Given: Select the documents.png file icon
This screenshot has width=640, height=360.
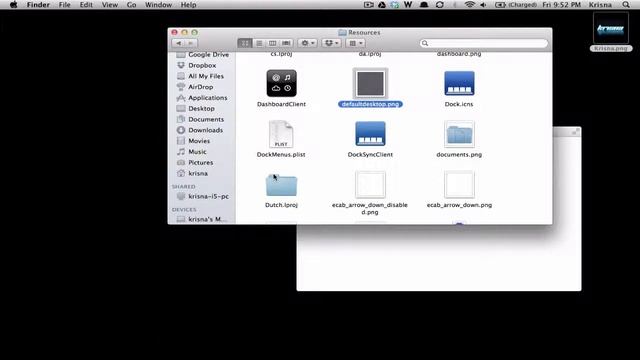Looking at the screenshot, I should pos(459,134).
